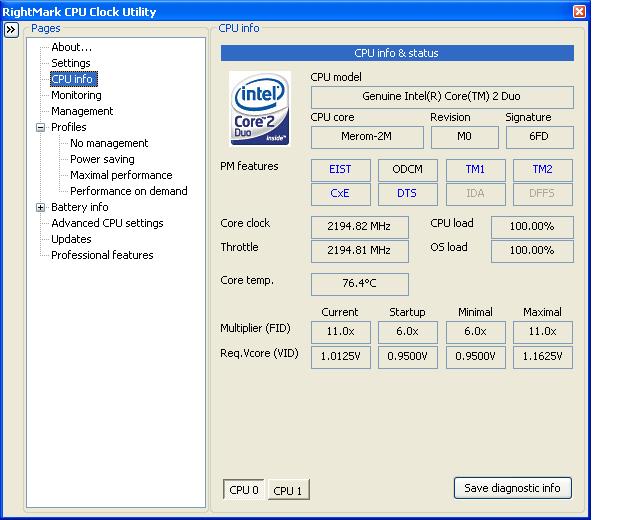Click the Minimal Vcore 0.9500V value
The image size is (640, 520).
(476, 357)
